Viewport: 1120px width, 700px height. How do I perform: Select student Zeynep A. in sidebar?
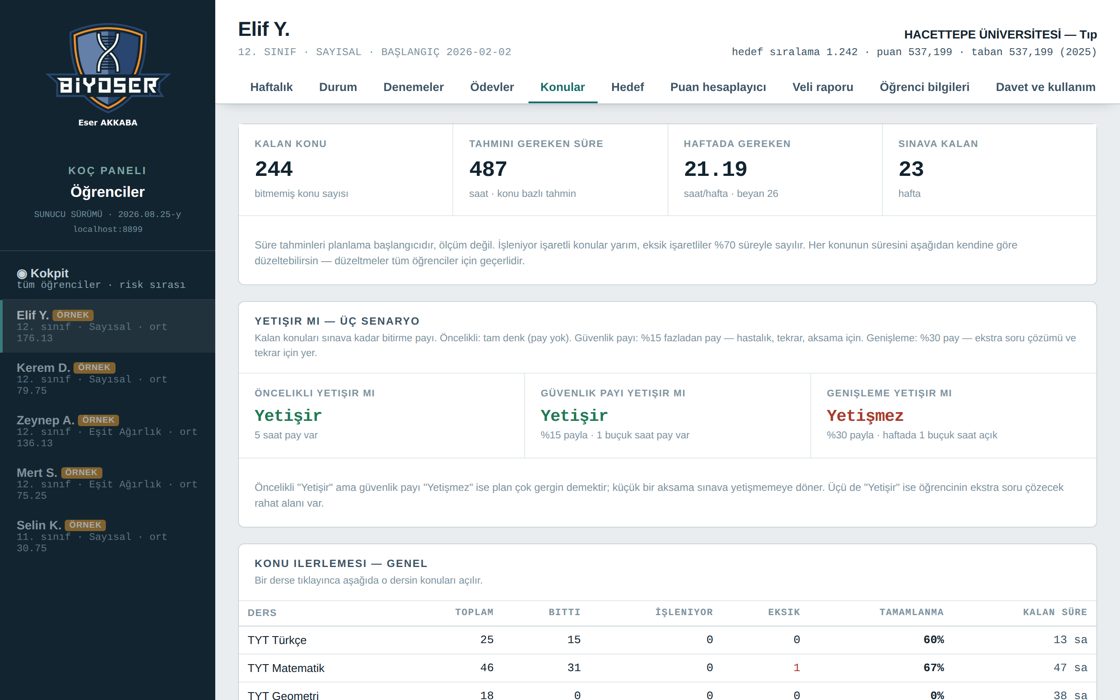point(107,431)
